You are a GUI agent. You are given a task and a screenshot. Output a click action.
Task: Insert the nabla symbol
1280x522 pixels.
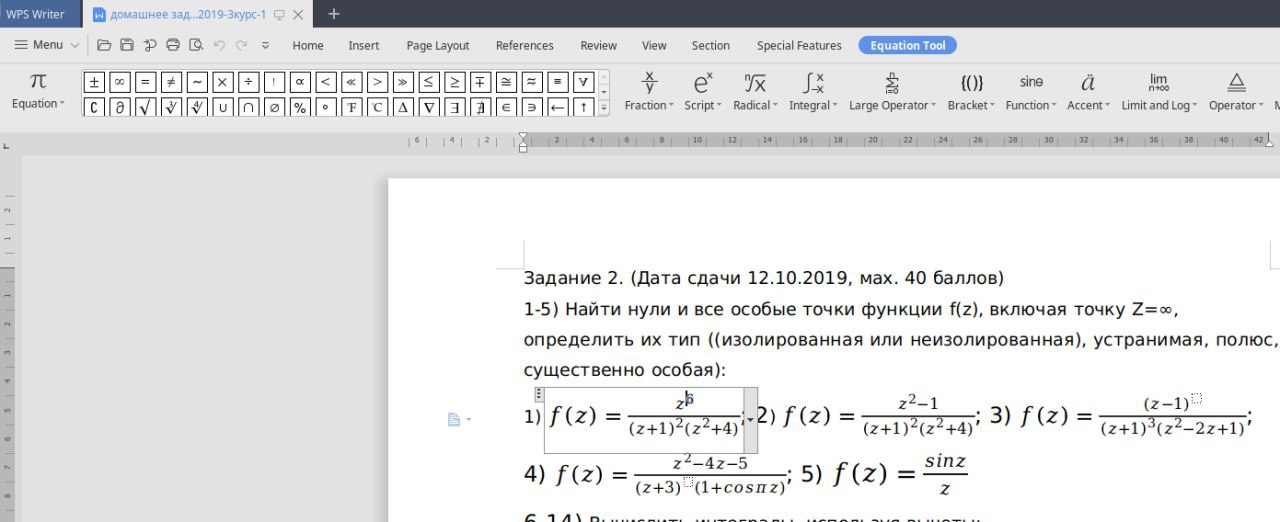(429, 106)
